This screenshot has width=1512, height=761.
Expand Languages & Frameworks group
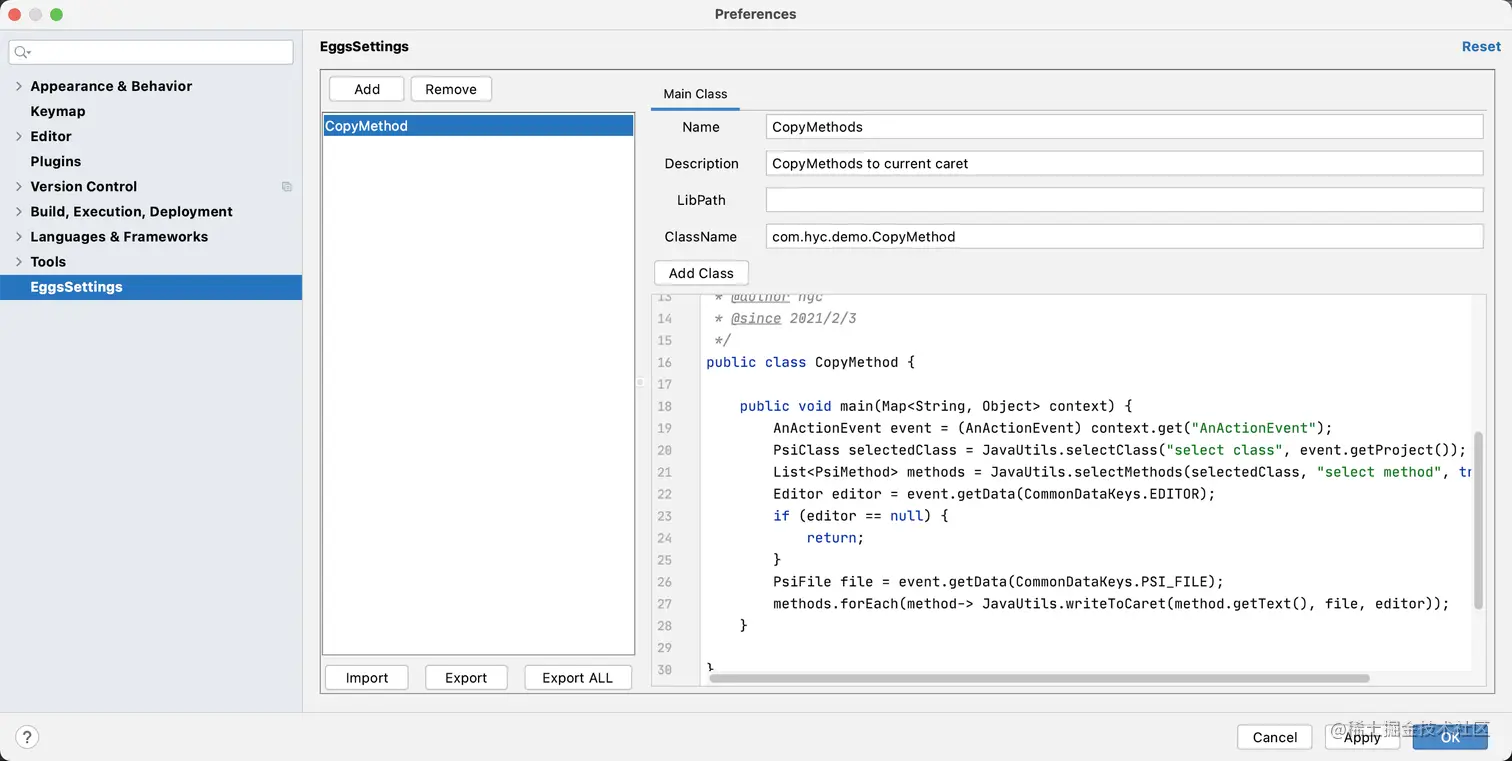[18, 236]
